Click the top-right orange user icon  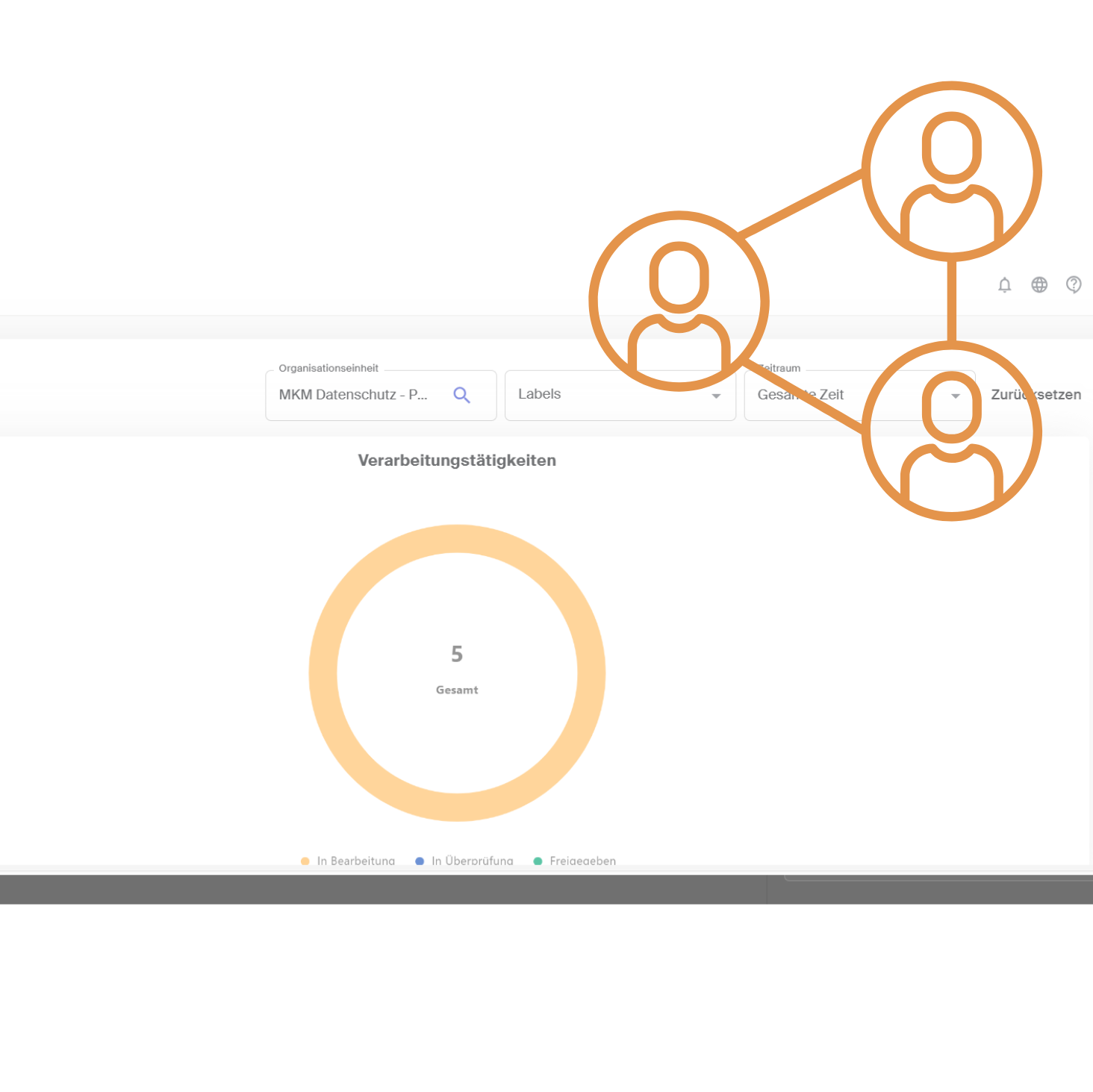tap(951, 171)
